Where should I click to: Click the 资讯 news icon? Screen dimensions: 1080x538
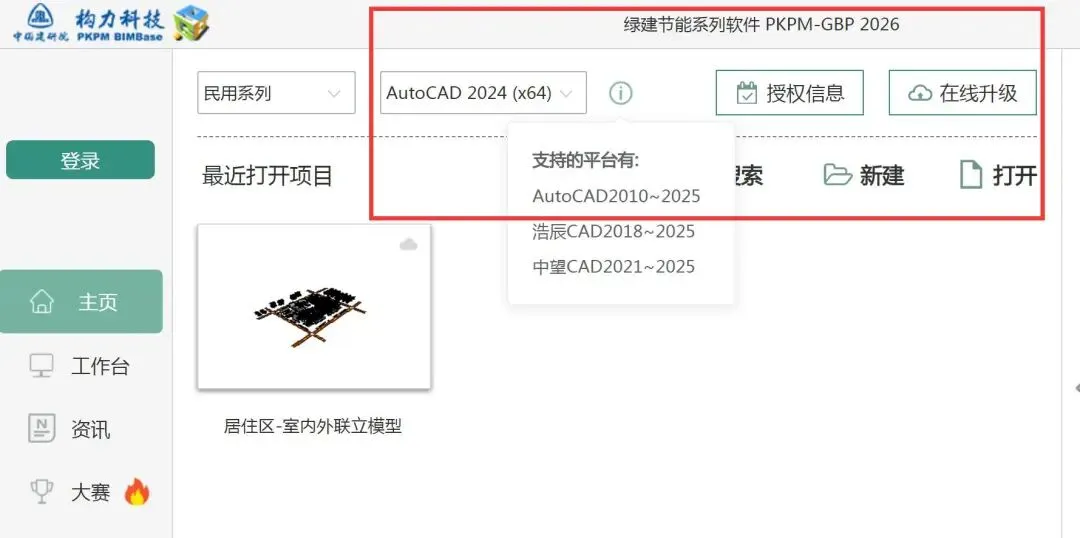pos(41,430)
